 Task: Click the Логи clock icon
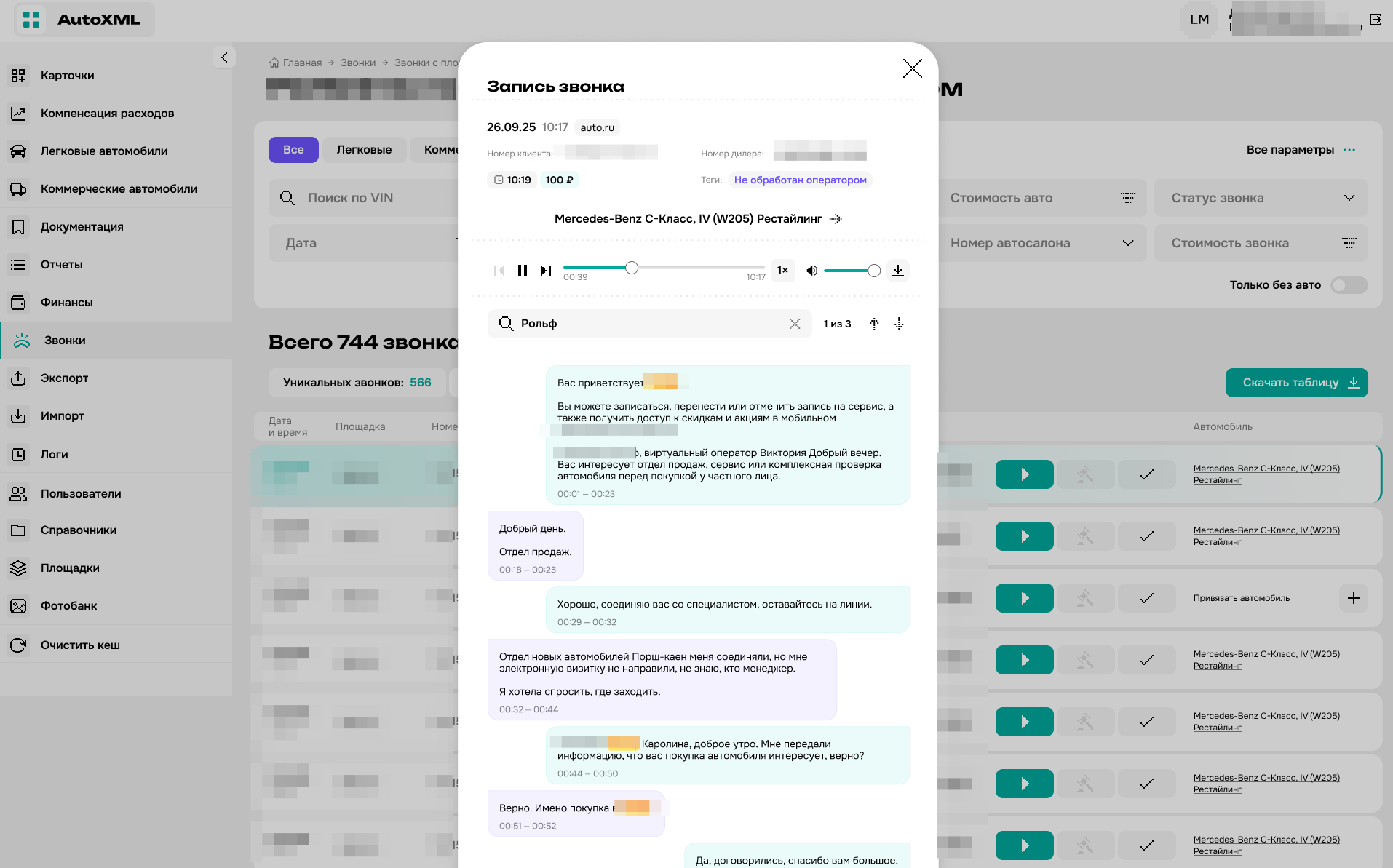pyautogui.click(x=18, y=455)
